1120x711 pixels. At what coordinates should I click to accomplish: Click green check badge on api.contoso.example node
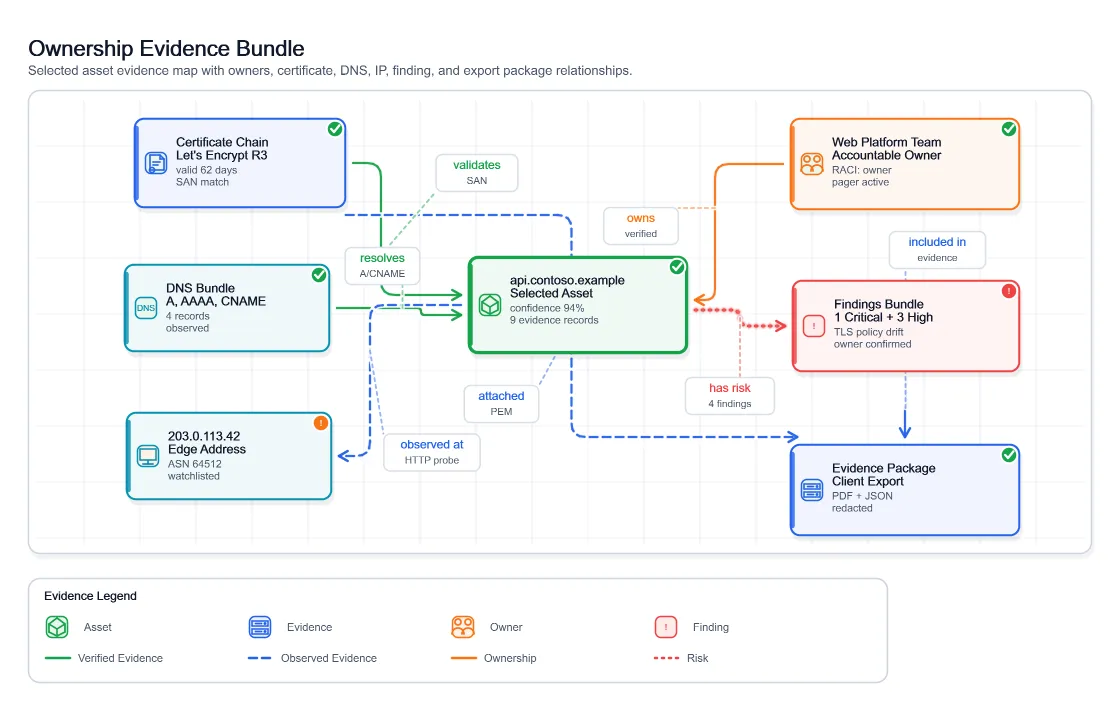click(x=677, y=267)
